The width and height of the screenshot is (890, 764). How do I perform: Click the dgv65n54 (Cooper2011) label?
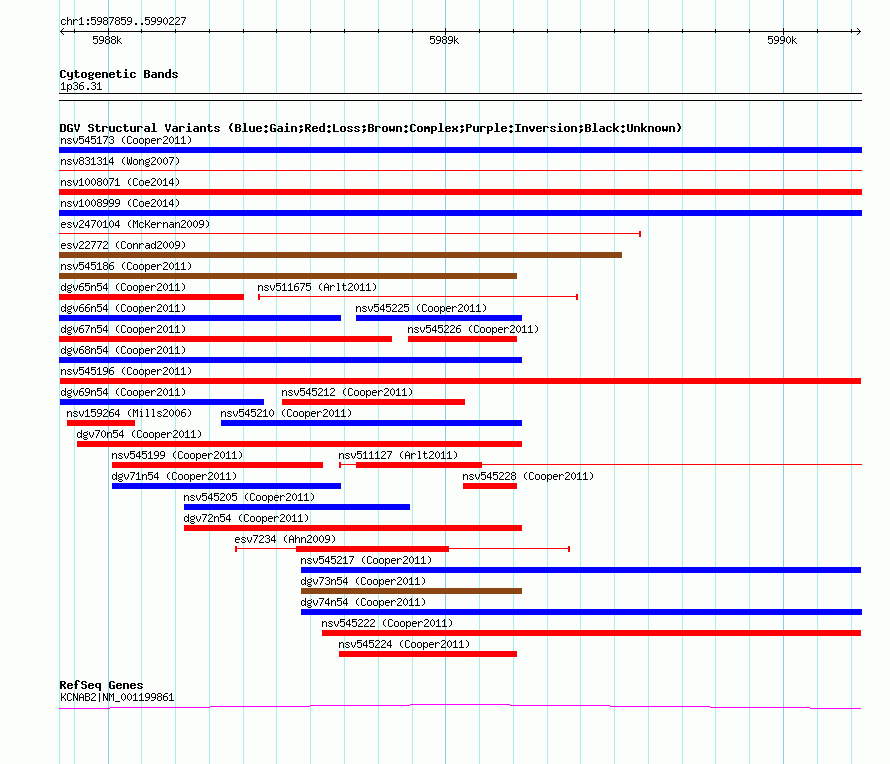coord(123,287)
